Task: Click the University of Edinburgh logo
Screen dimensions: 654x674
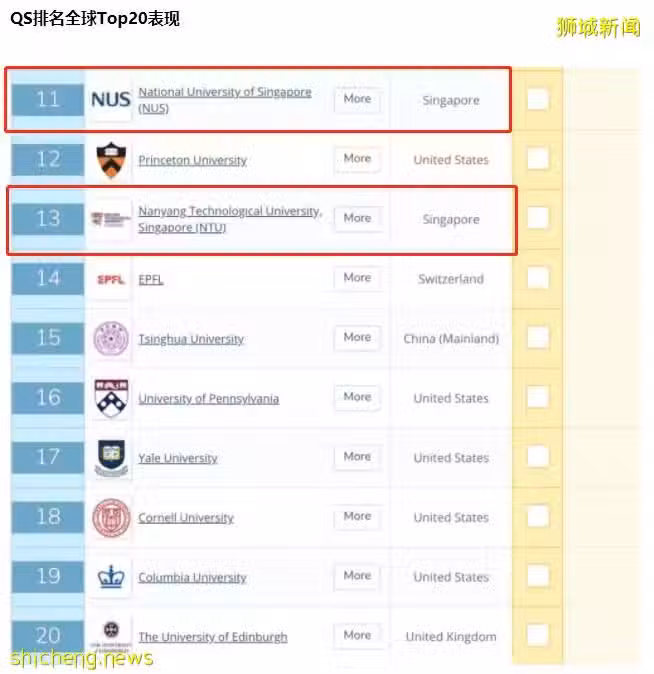Action: click(111, 636)
